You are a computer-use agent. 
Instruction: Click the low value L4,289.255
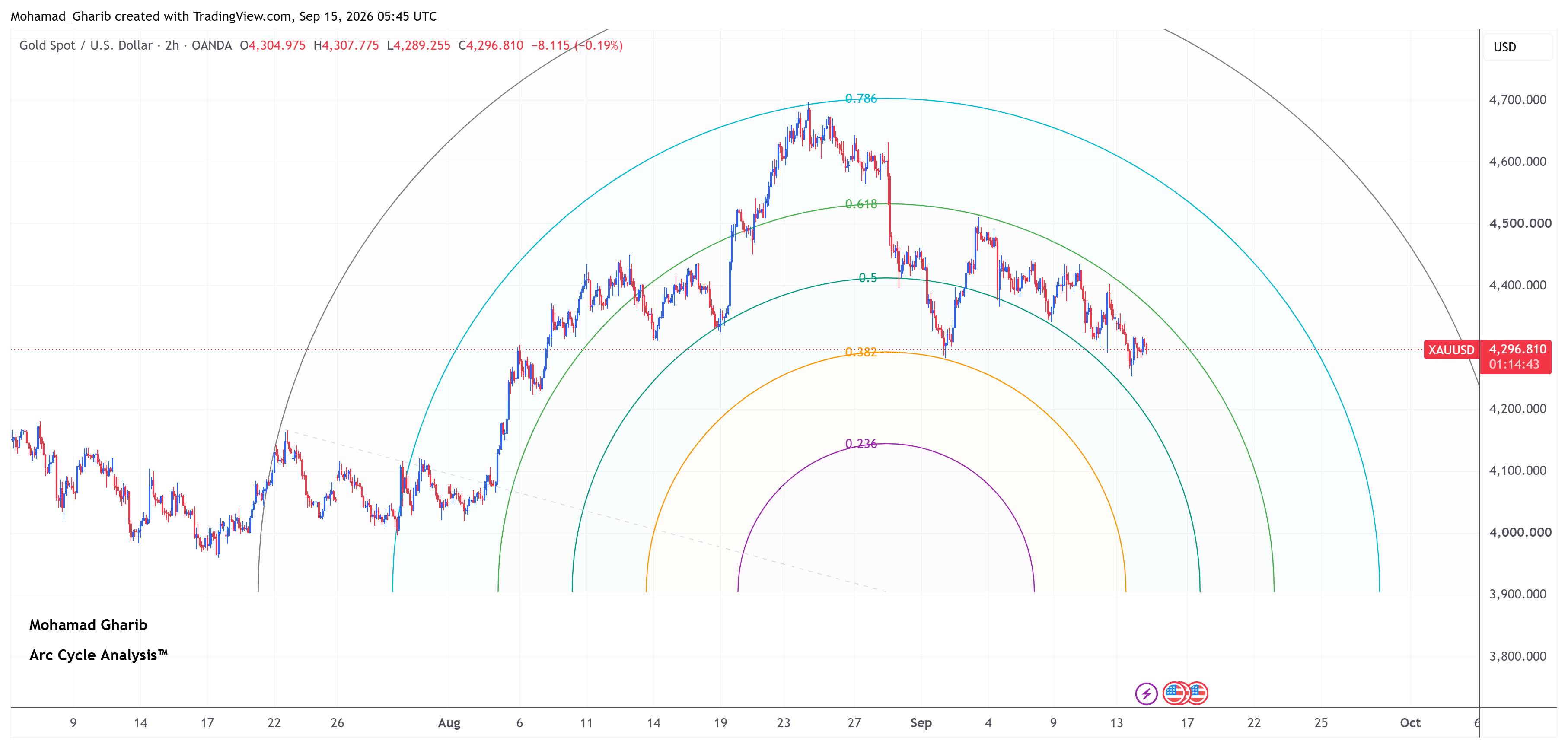[x=419, y=46]
